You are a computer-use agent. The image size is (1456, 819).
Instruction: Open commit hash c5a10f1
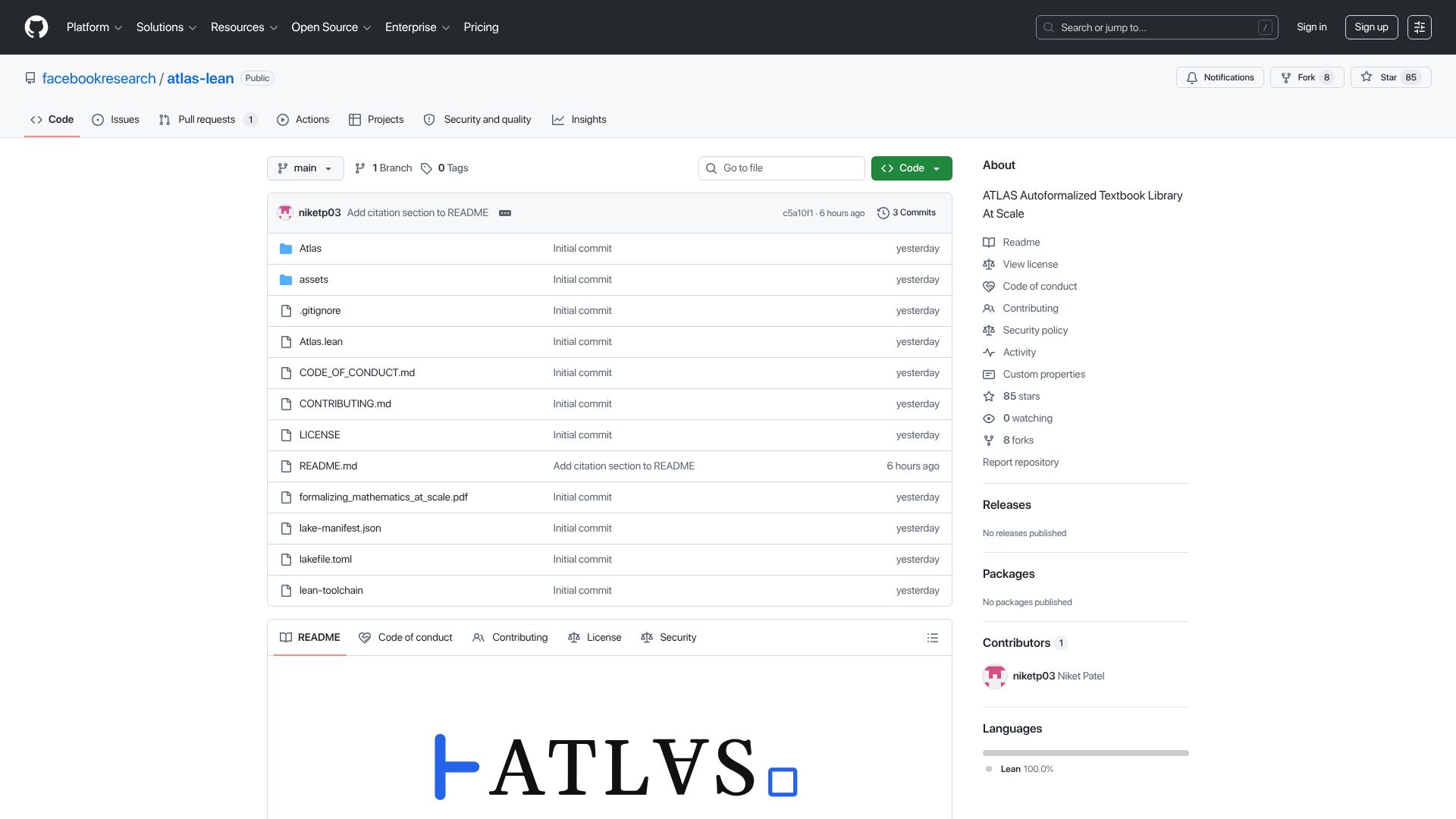click(798, 214)
